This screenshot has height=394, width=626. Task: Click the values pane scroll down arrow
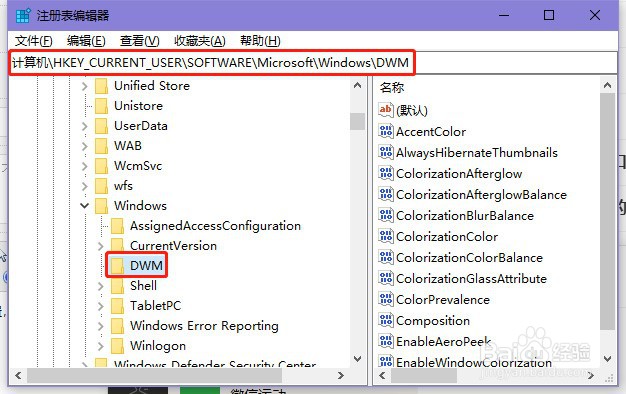point(607,359)
